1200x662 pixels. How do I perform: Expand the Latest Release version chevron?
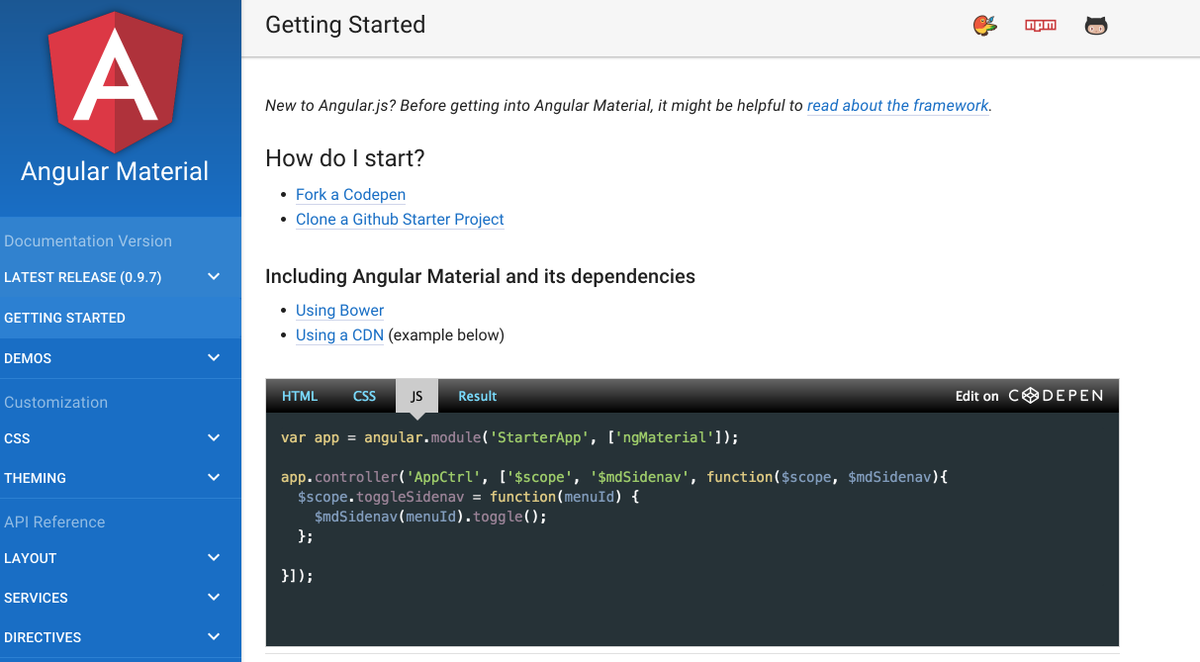[x=213, y=277]
